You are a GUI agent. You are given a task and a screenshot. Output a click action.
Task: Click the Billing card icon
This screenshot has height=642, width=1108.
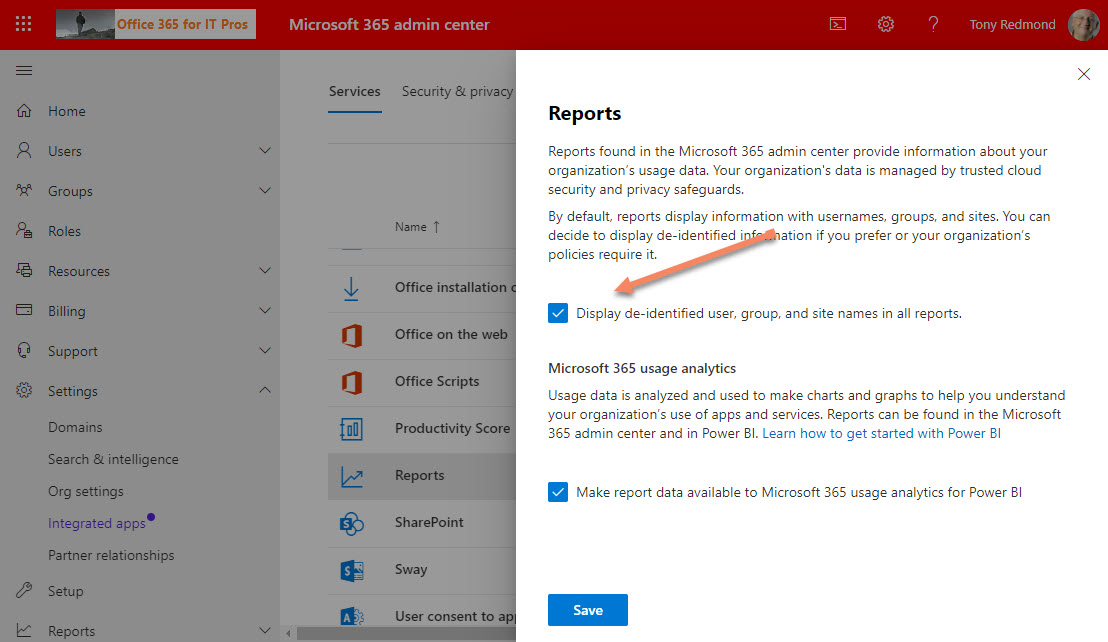(x=24, y=311)
